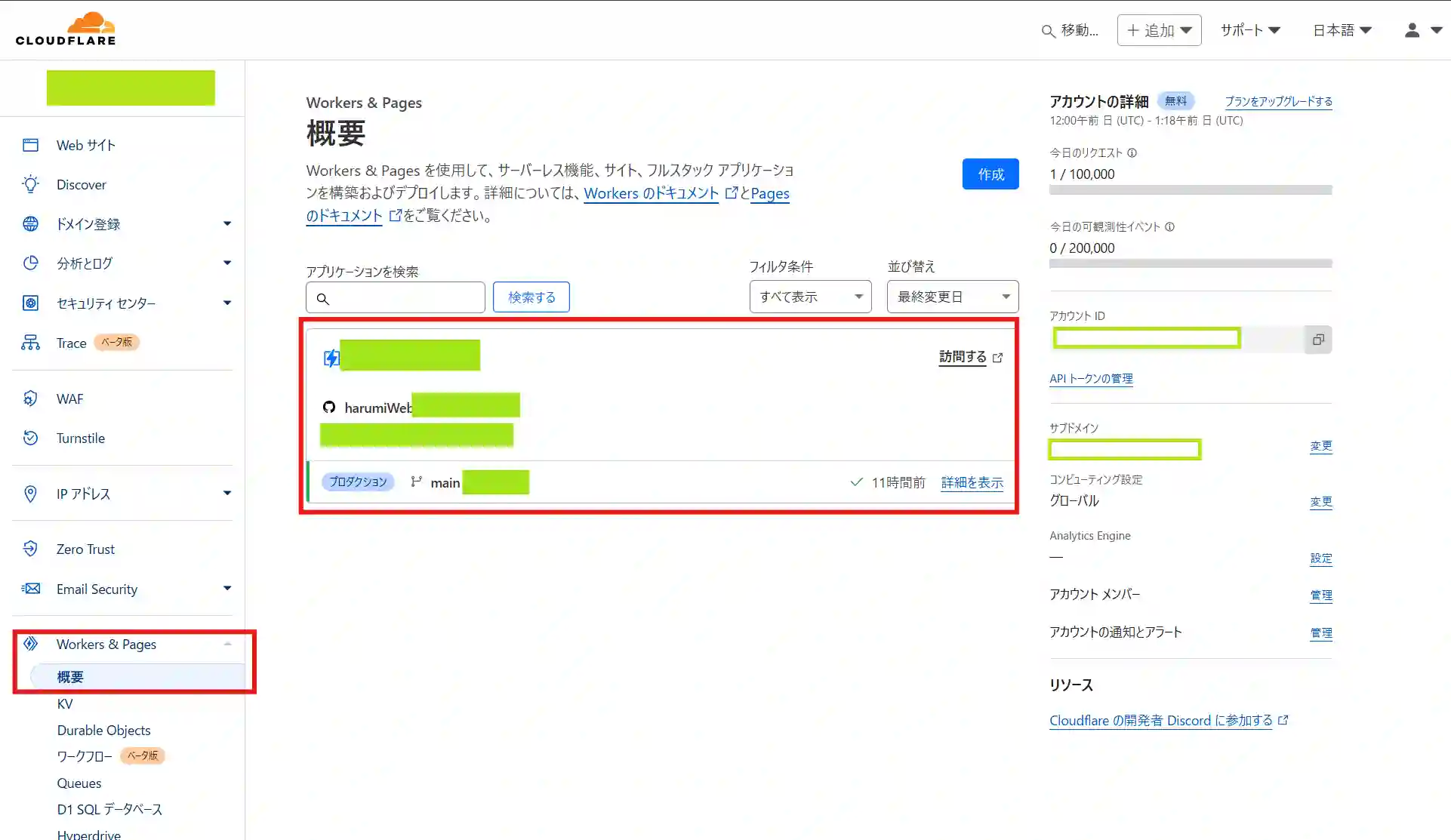
Task: Click the 今日のリクエスト usage progress bar
Action: click(1191, 190)
